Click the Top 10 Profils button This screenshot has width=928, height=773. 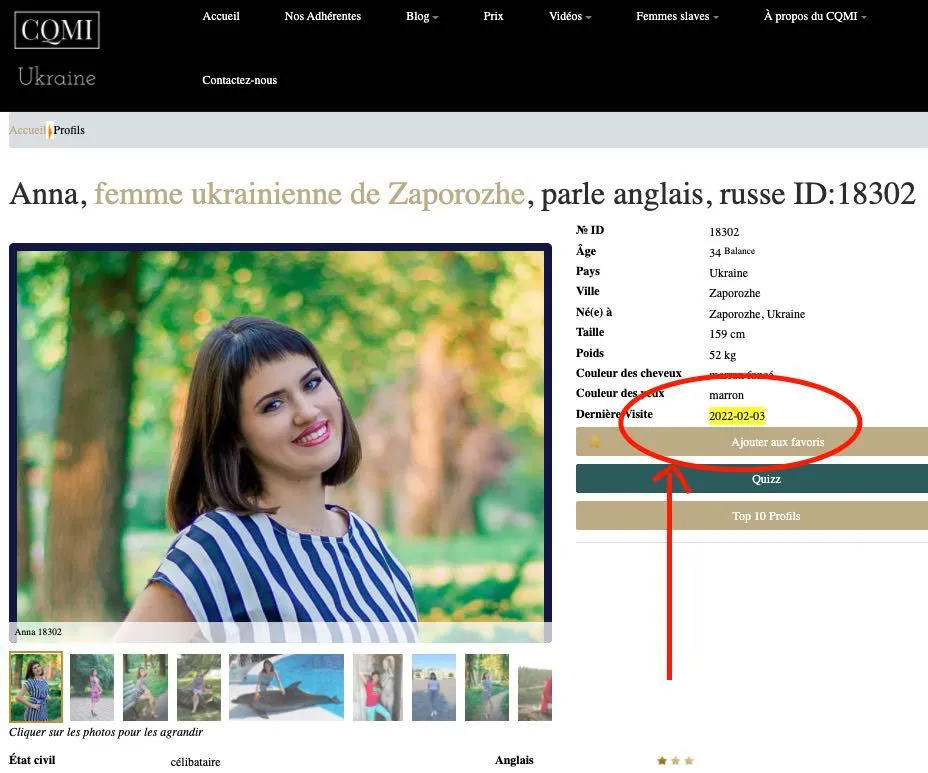pyautogui.click(x=752, y=516)
